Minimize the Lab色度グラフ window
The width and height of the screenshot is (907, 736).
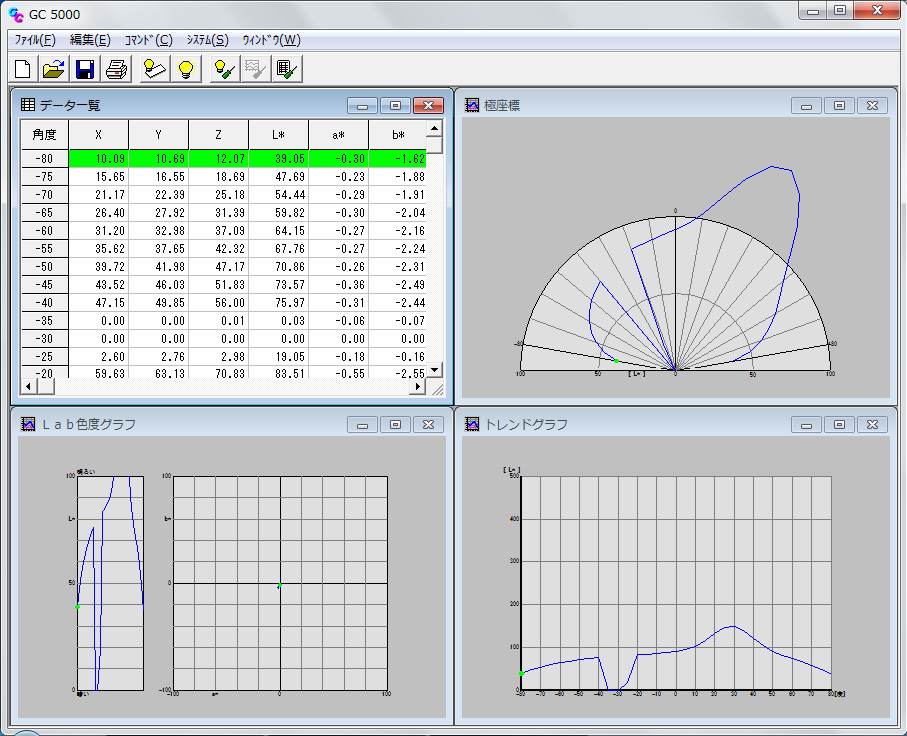pos(362,424)
